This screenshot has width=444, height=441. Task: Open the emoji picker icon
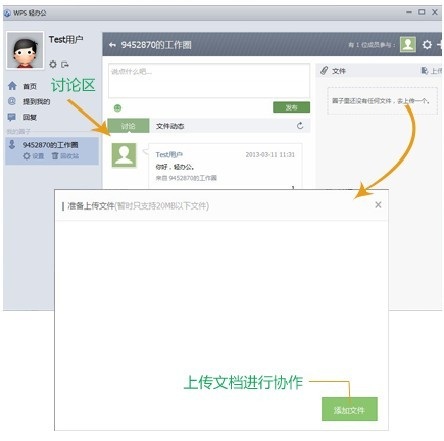pyautogui.click(x=117, y=108)
